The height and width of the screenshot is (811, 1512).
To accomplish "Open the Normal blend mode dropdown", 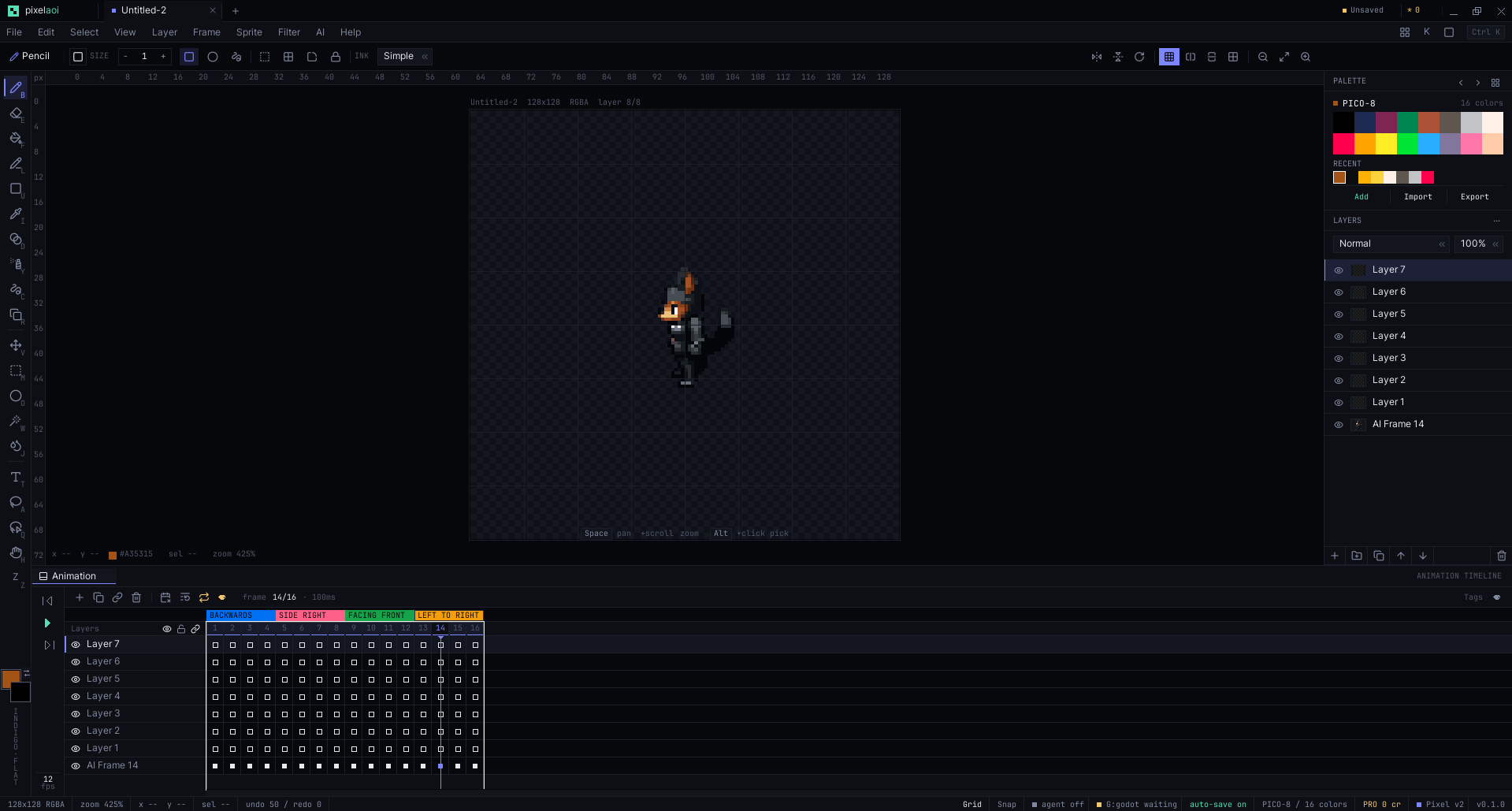I will click(x=1391, y=244).
